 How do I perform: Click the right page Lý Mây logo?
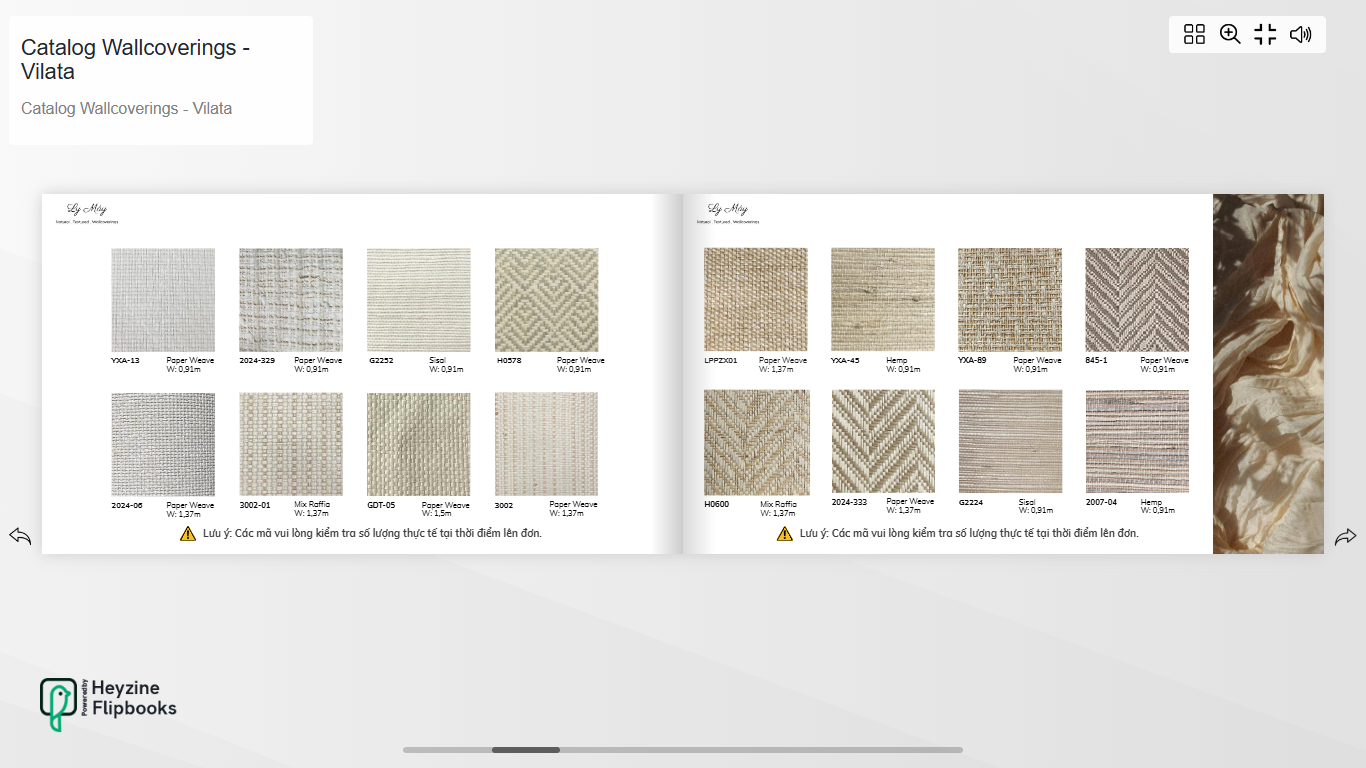click(728, 212)
